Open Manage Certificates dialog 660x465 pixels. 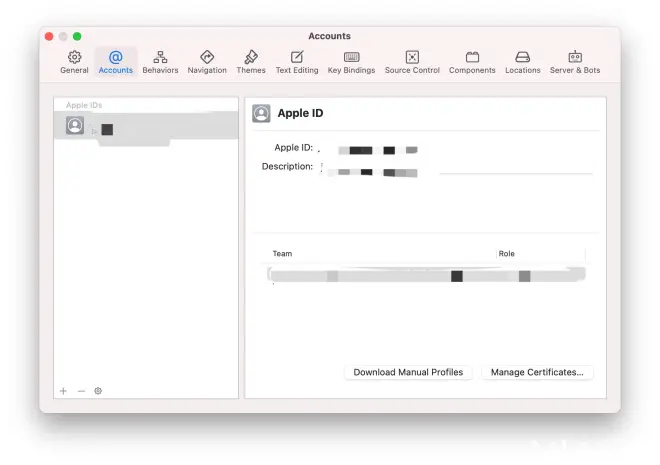pyautogui.click(x=537, y=372)
